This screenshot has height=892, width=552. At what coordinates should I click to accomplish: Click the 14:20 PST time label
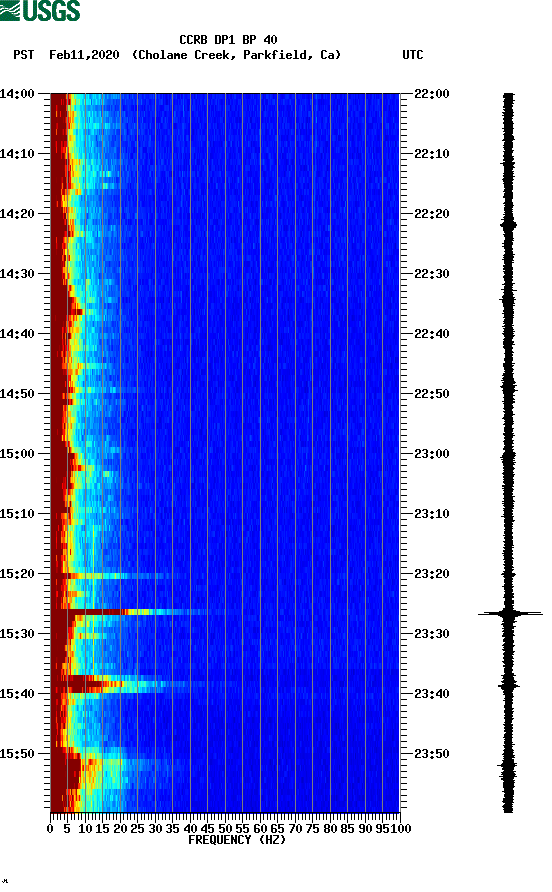(17, 214)
